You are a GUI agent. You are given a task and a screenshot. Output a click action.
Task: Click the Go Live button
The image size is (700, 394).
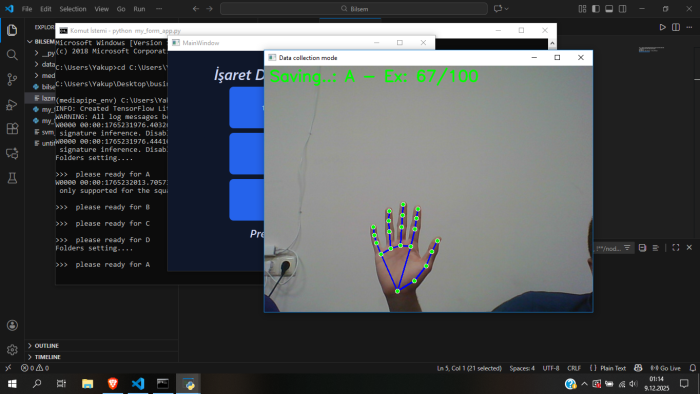(x=666, y=368)
